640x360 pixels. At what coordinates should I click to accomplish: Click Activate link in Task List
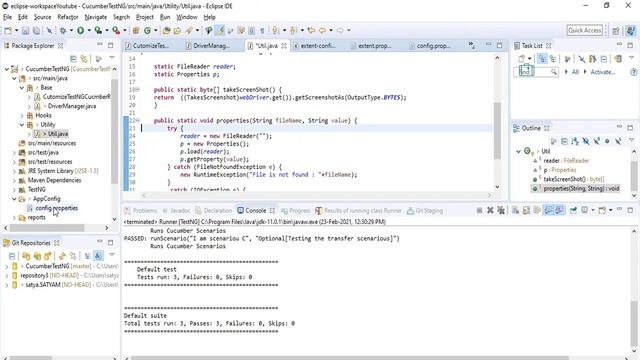point(602,72)
